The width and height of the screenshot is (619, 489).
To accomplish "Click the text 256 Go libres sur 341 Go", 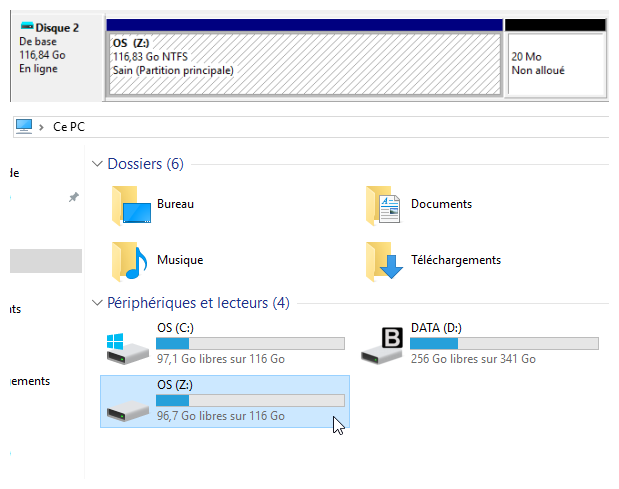I will [x=473, y=359].
